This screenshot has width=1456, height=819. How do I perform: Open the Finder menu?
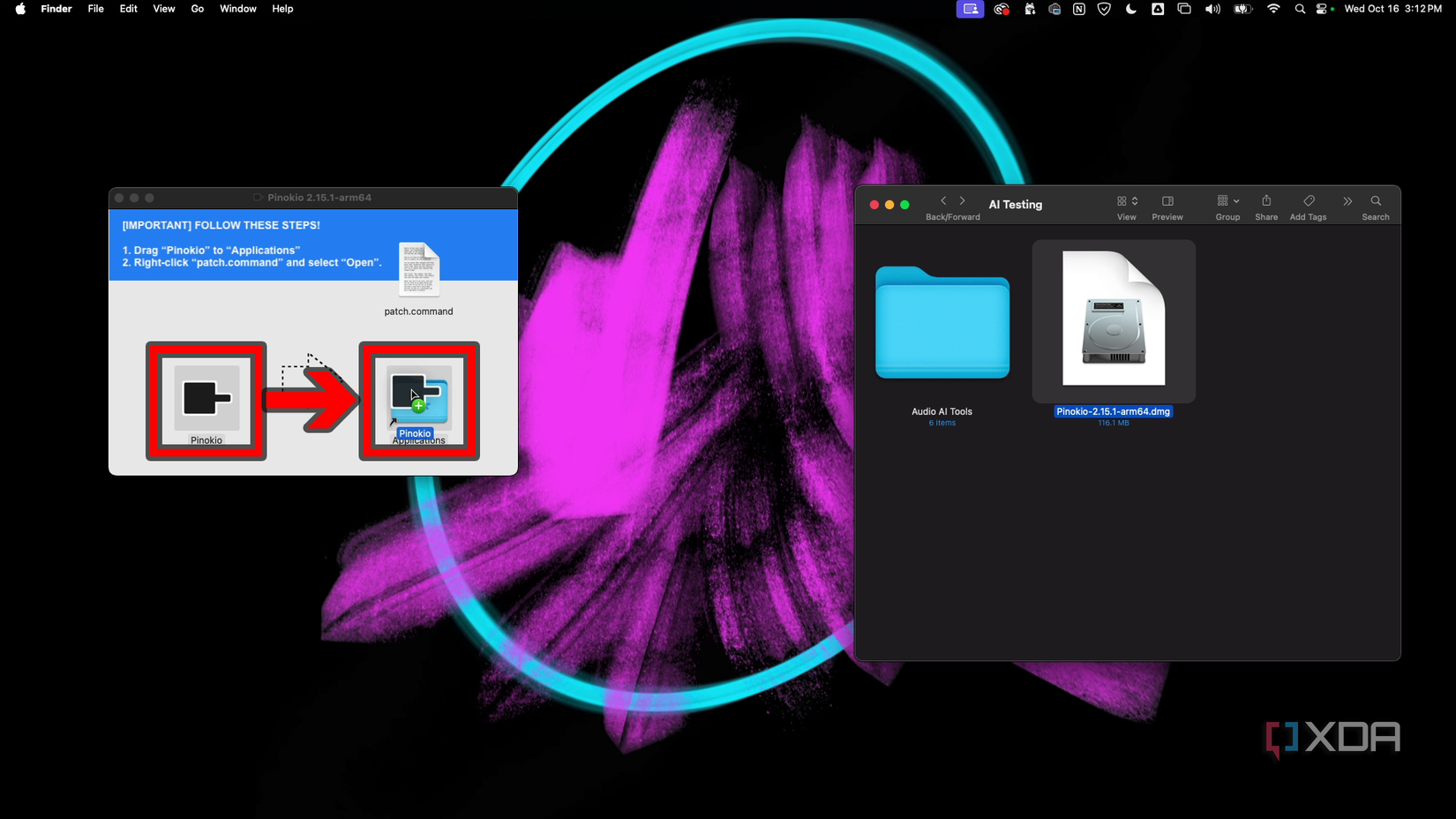point(56,9)
